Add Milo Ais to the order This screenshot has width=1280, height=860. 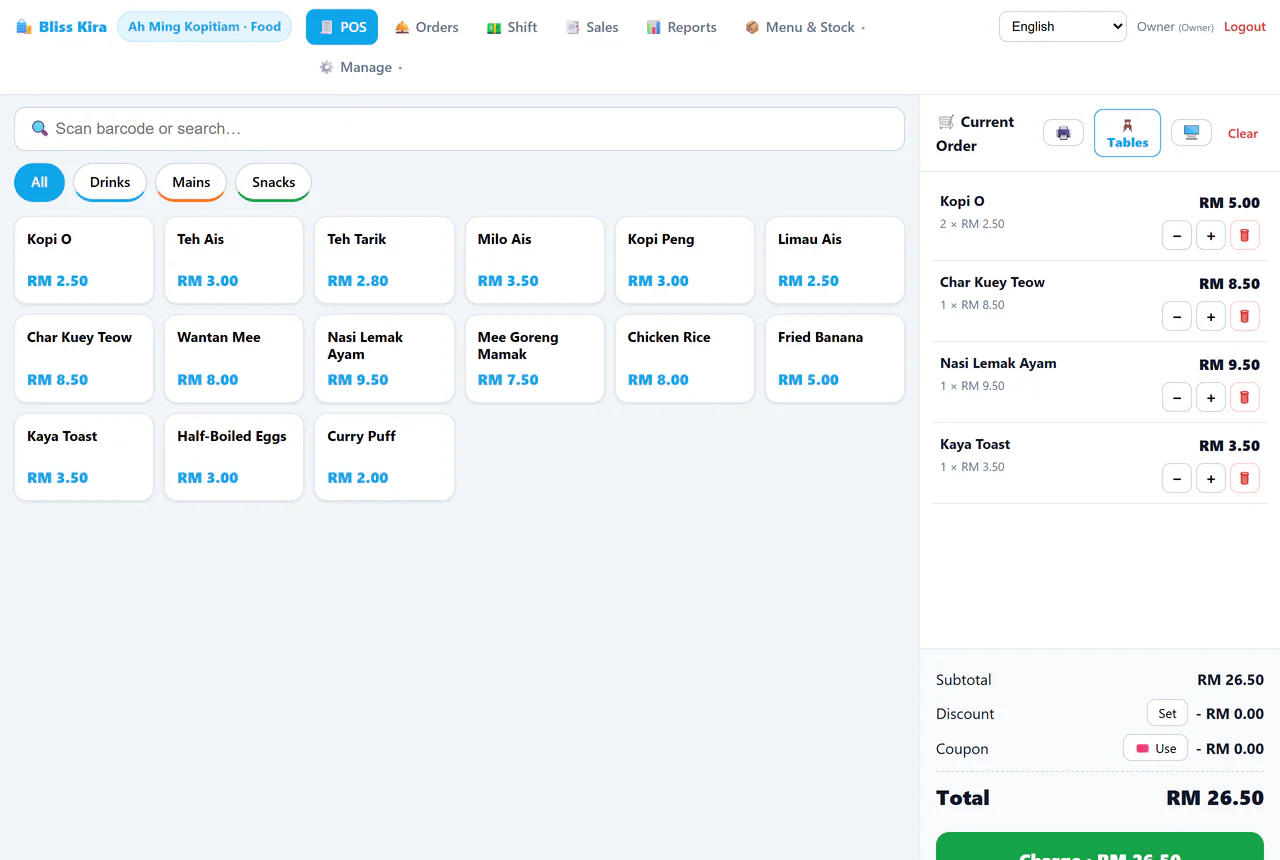[x=535, y=260]
